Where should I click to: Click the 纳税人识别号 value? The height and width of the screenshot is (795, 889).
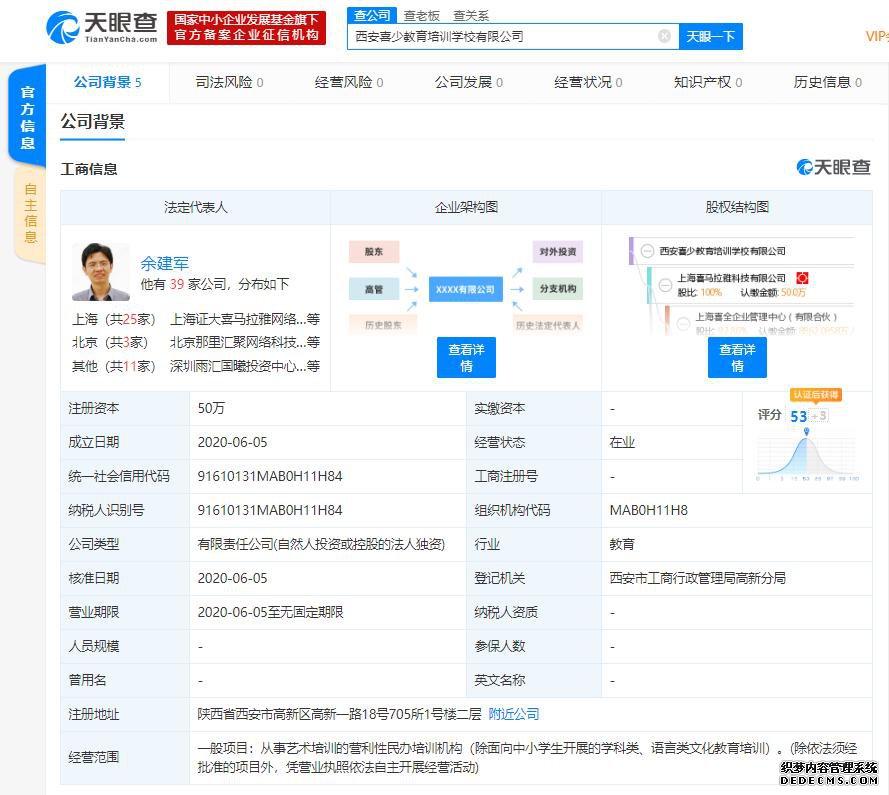[x=270, y=510]
